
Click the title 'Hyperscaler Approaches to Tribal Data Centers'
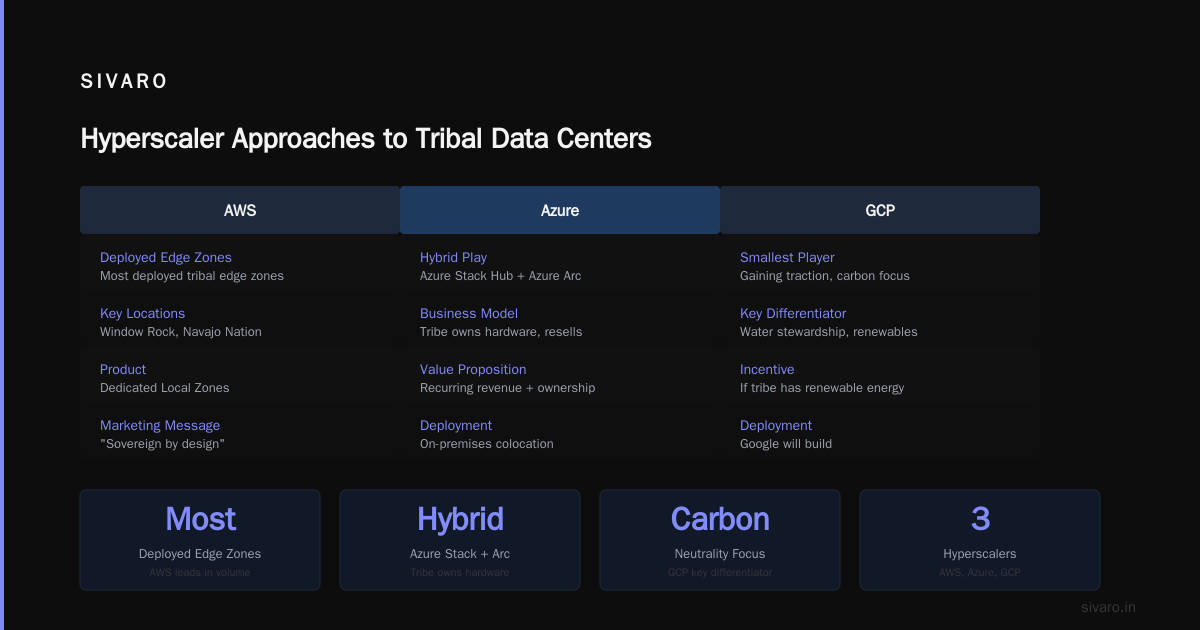[x=366, y=138]
